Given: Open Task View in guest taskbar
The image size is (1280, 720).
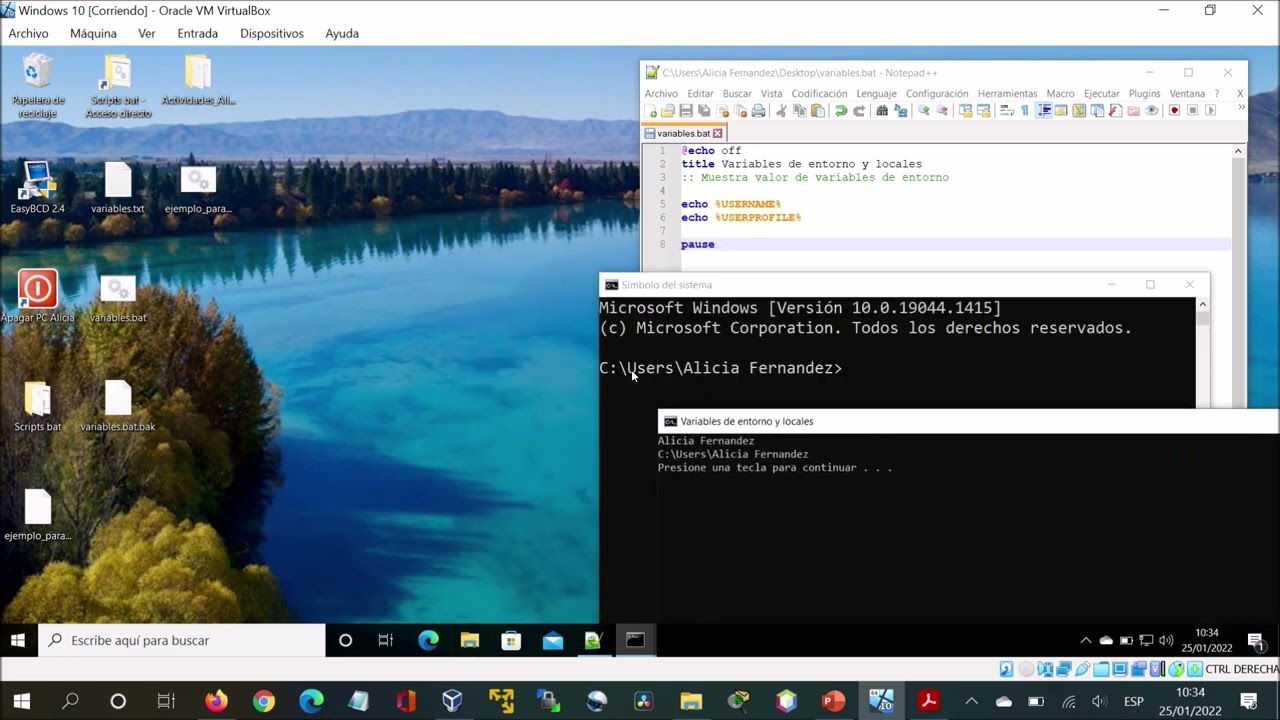Looking at the screenshot, I should click(386, 640).
